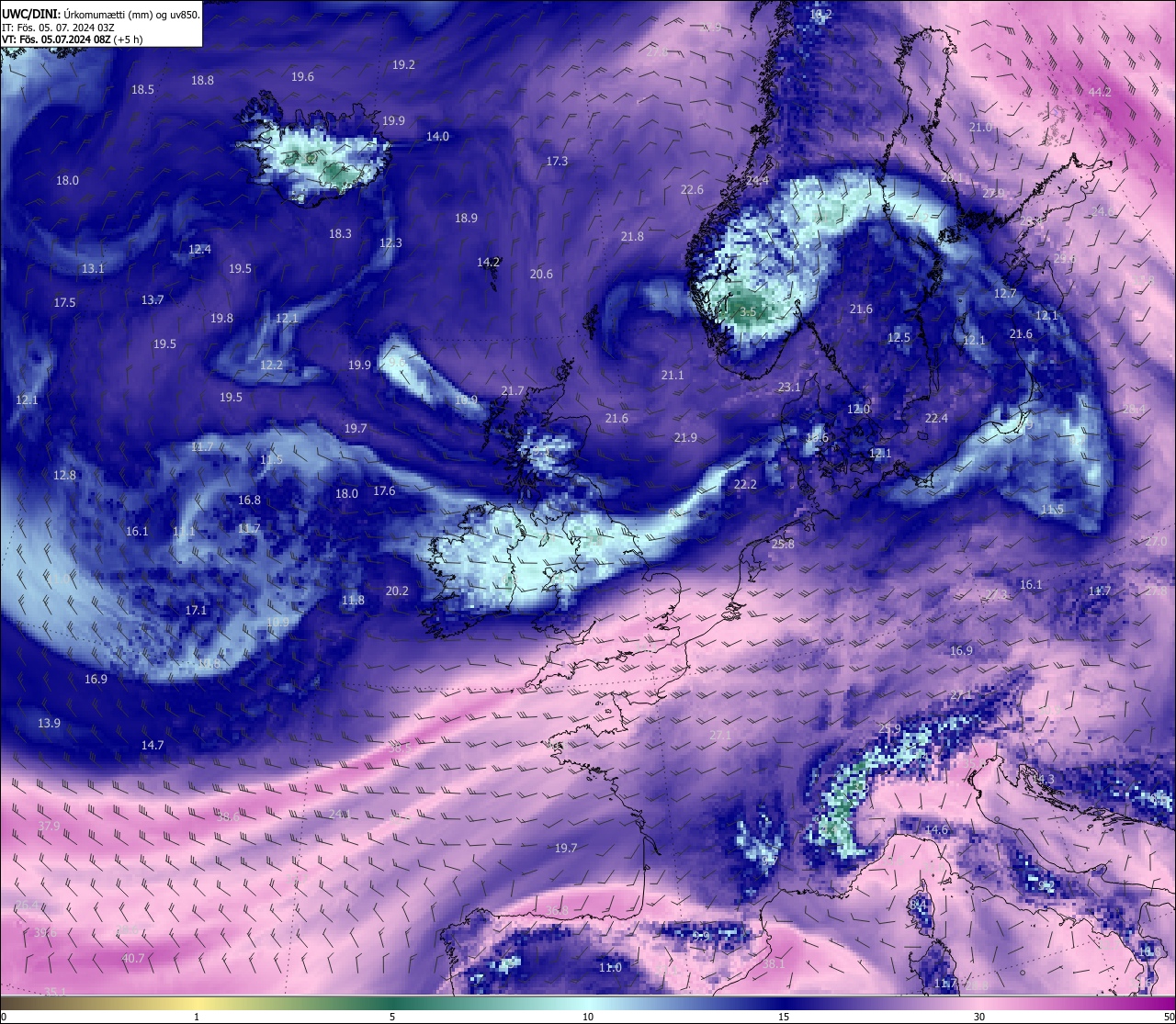
Task: Click the 14.0 value east of Iceland
Action: pyautogui.click(x=437, y=137)
